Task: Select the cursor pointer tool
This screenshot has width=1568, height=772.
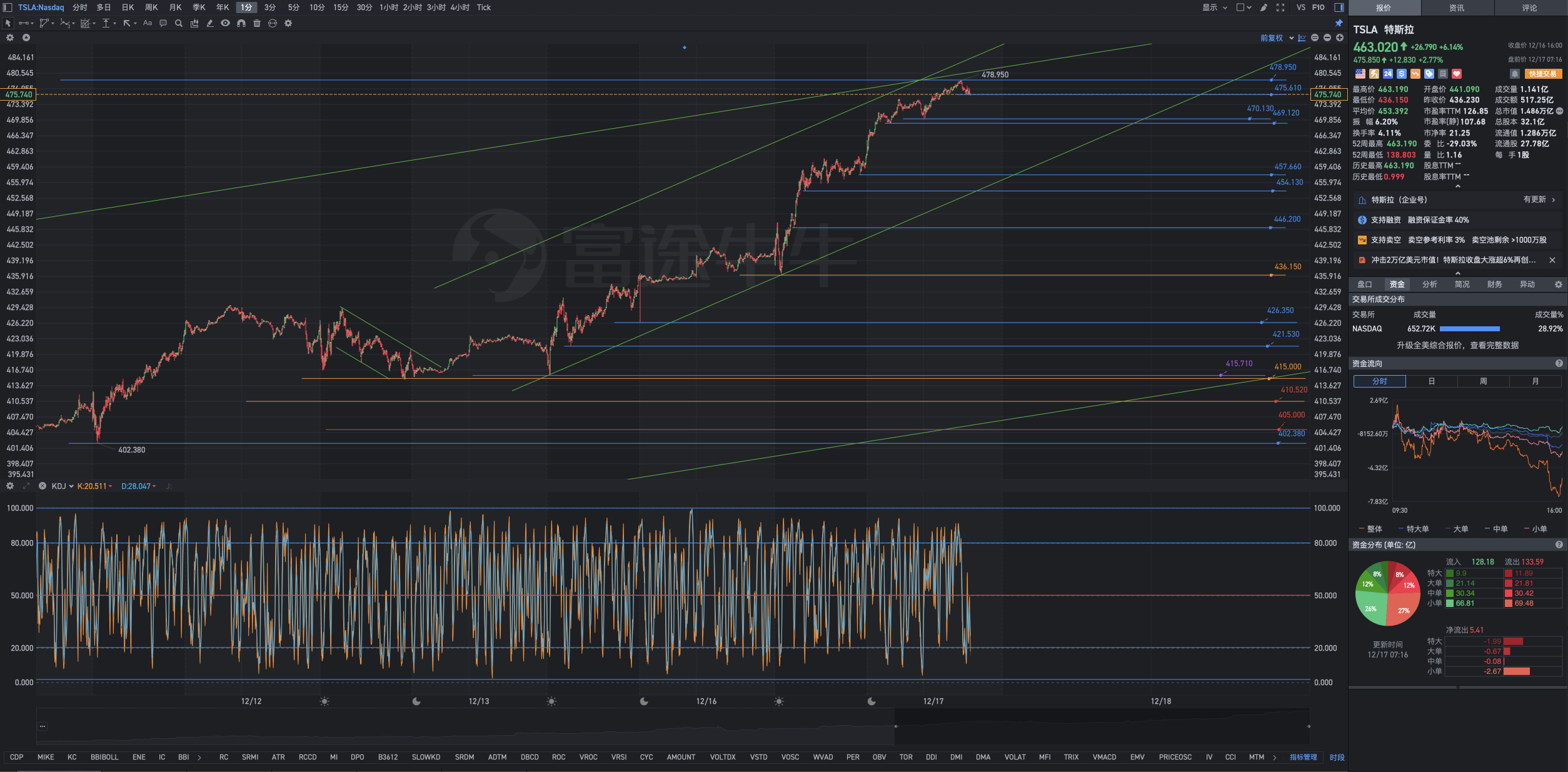Action: [x=8, y=23]
